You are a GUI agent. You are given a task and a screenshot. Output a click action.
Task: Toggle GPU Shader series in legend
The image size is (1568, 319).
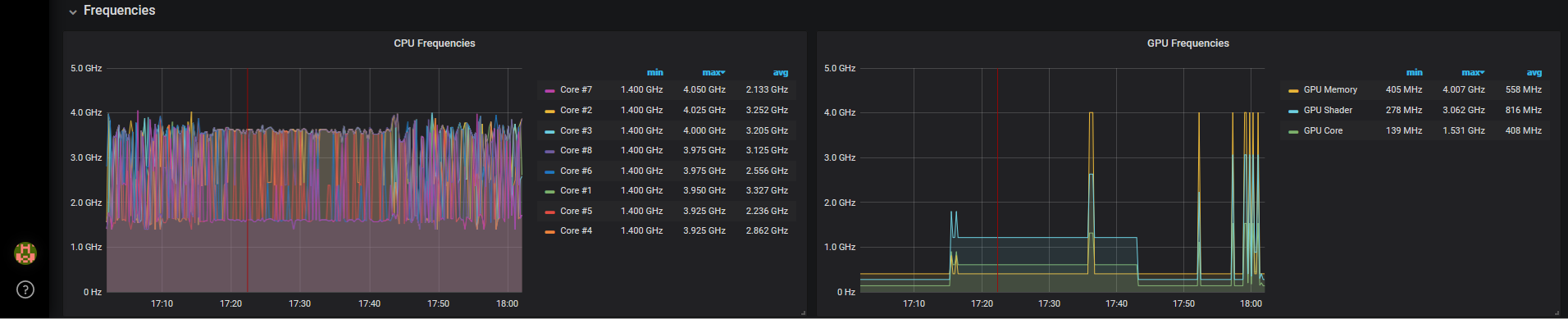1328,110
